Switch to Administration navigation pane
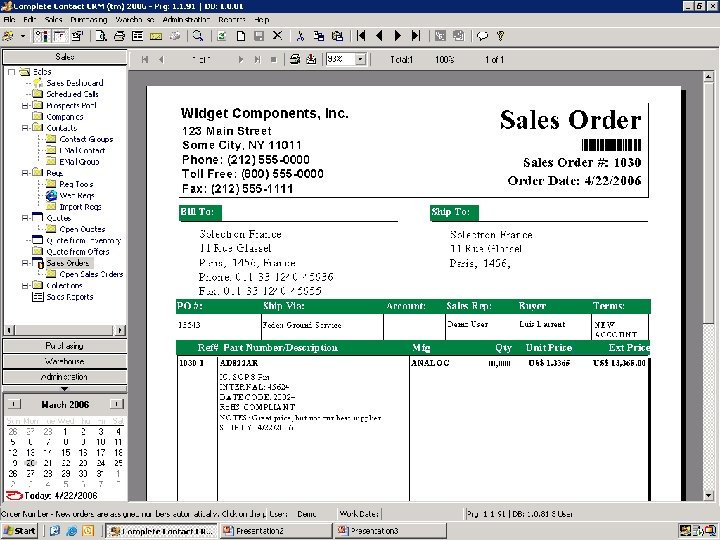720x540 pixels. click(x=65, y=377)
